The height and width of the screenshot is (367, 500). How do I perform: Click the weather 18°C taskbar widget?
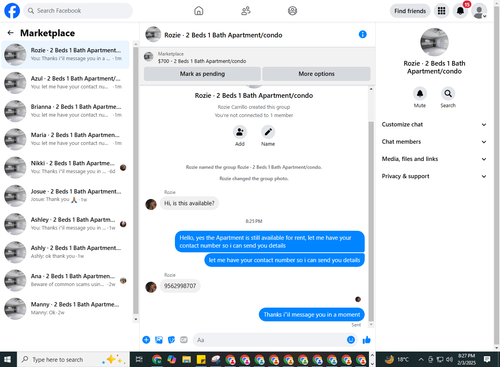pos(397,359)
